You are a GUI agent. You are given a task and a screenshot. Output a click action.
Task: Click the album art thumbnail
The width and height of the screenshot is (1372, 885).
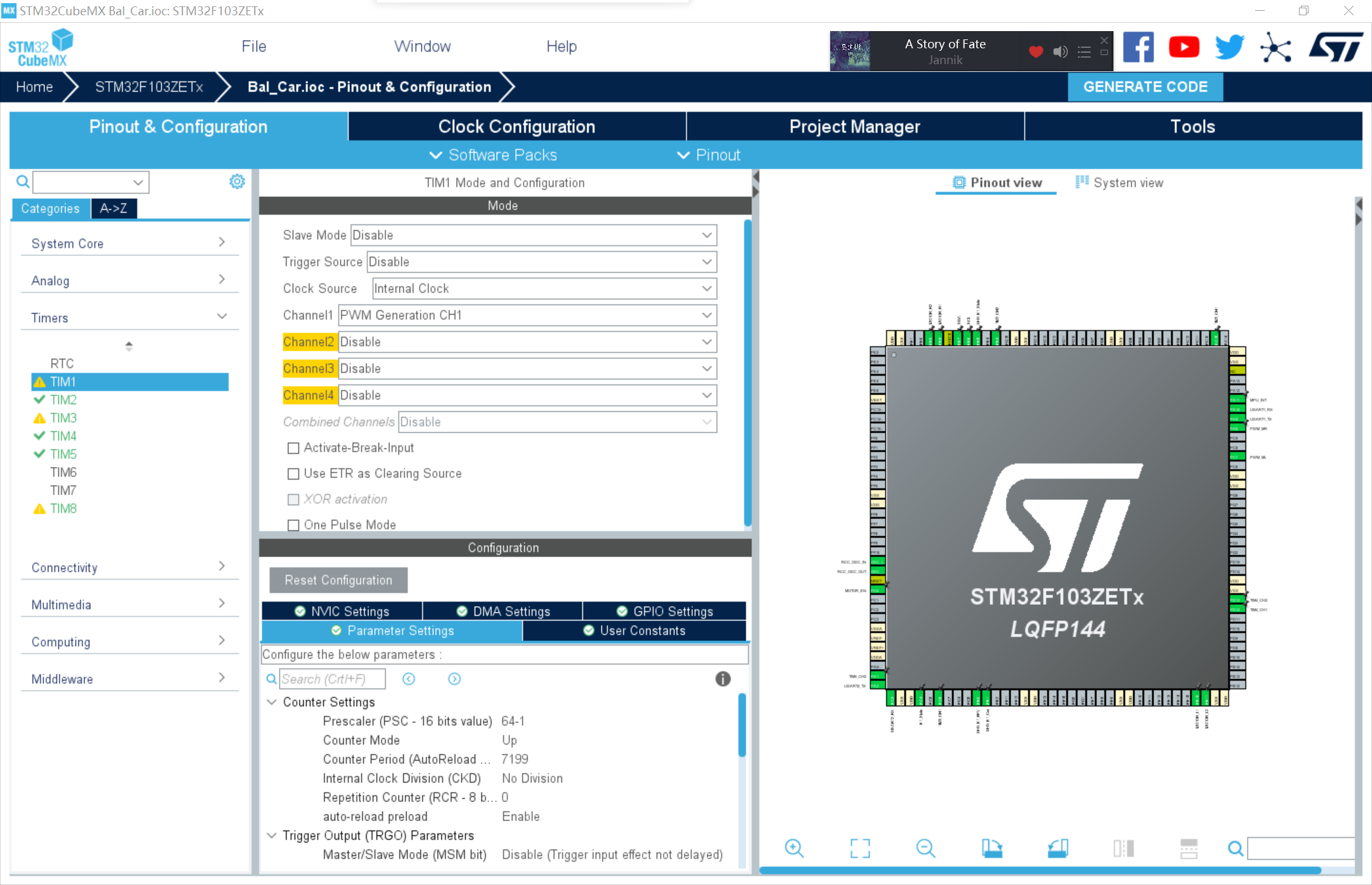pos(850,51)
